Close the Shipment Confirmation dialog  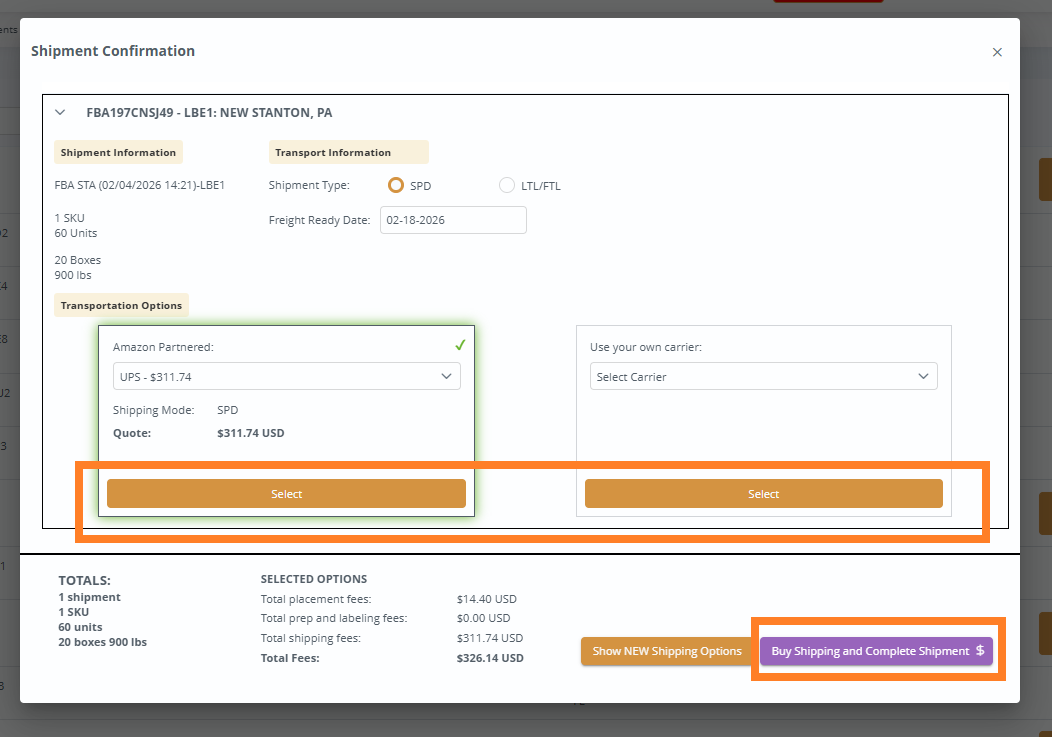click(x=997, y=52)
